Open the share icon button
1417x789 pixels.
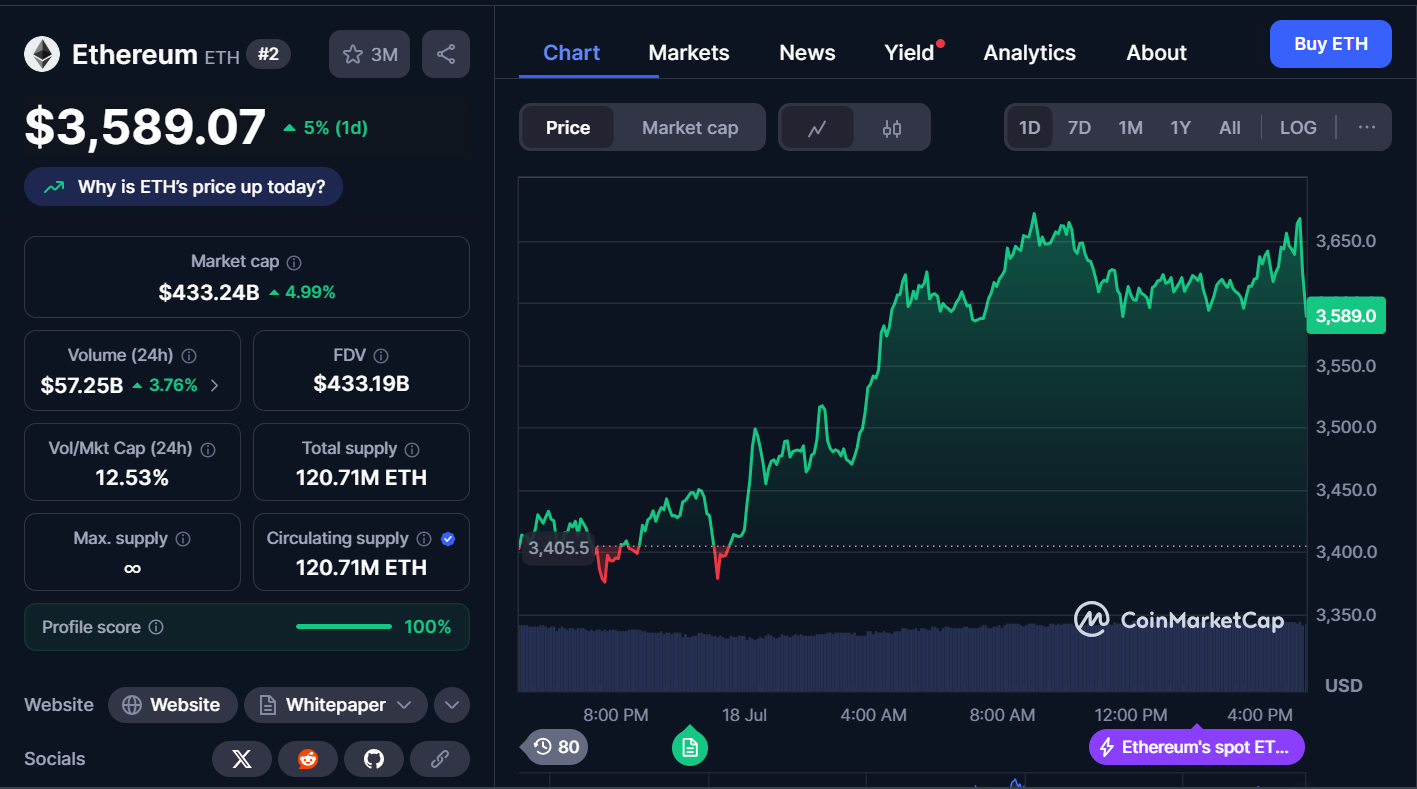coord(446,54)
